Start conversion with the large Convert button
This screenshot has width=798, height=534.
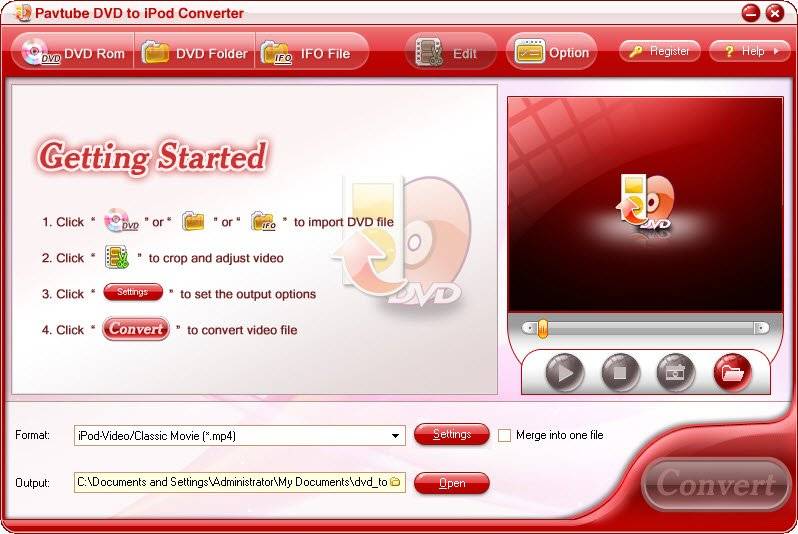(x=717, y=484)
